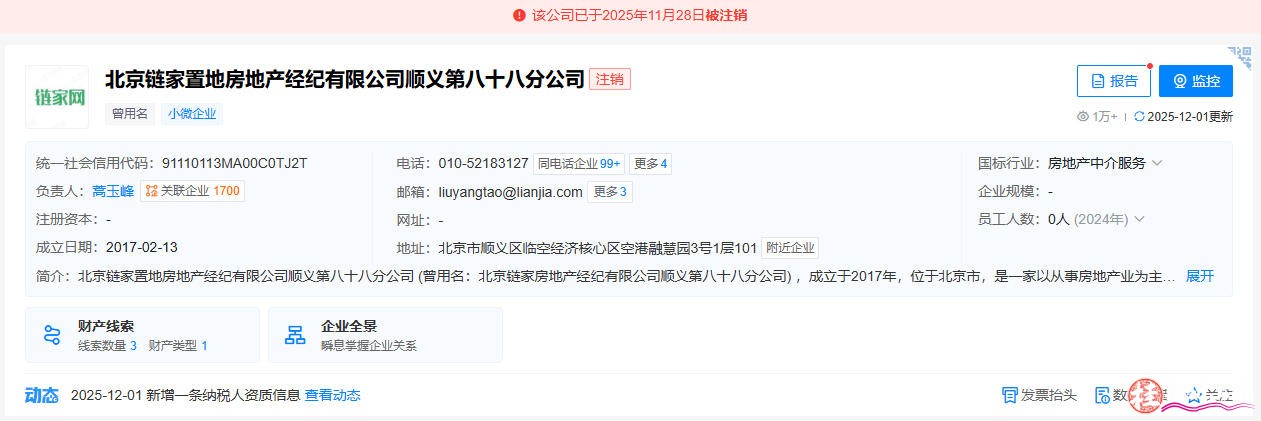
Task: Click the 监控 monitor button
Action: click(x=1196, y=81)
